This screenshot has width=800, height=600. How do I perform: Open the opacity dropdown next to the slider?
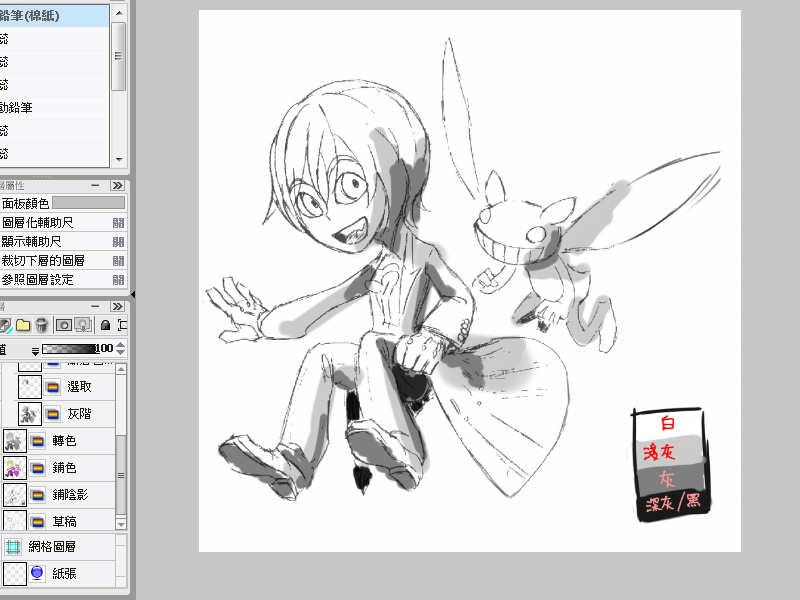(34, 350)
